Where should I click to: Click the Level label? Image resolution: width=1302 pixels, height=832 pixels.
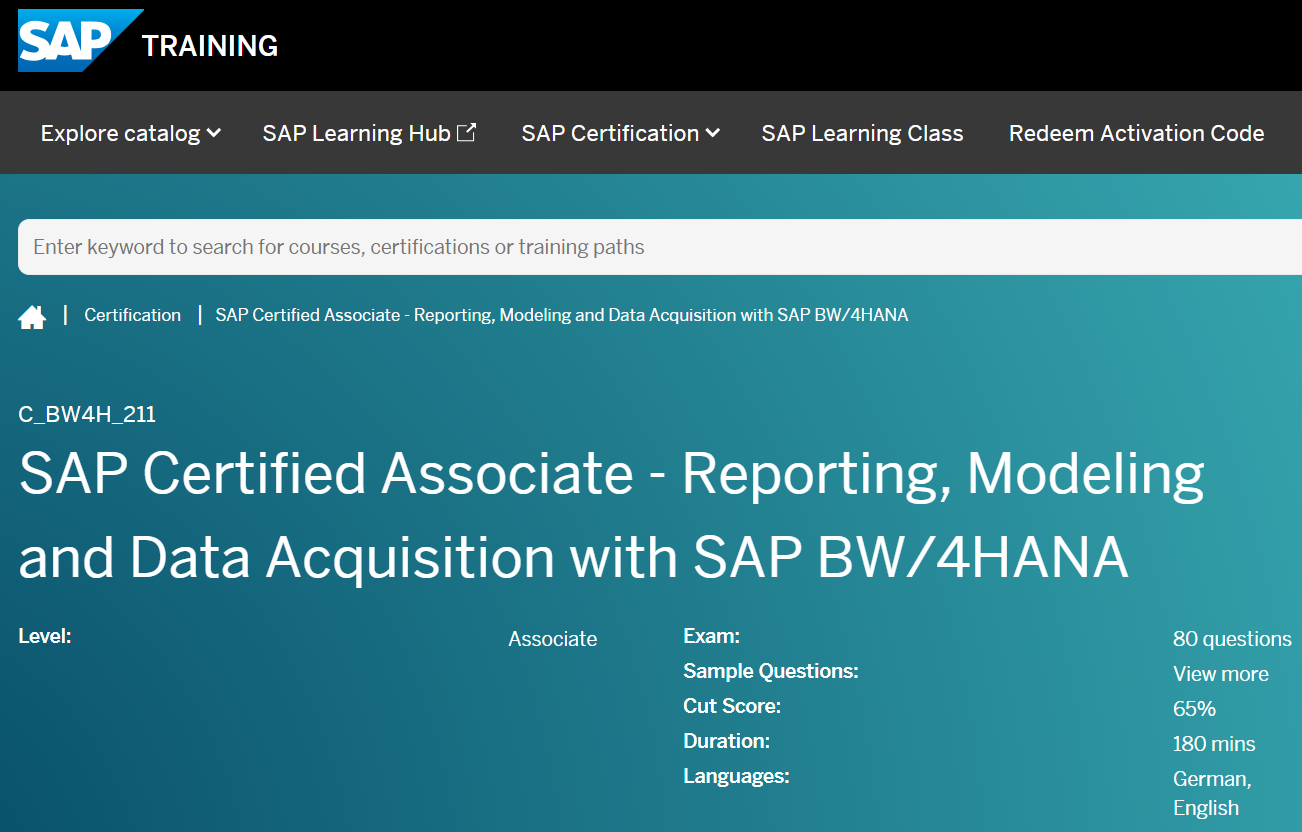coord(45,636)
